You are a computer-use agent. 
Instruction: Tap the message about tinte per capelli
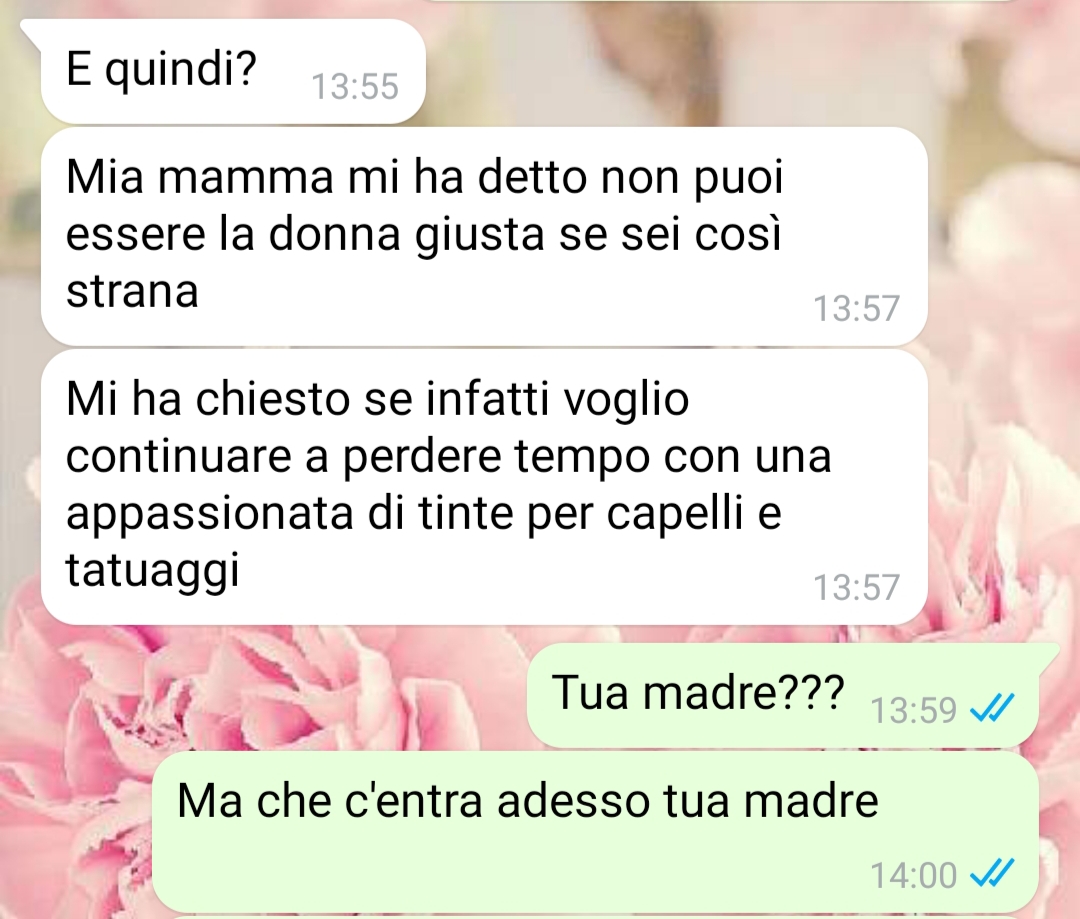coord(484,486)
